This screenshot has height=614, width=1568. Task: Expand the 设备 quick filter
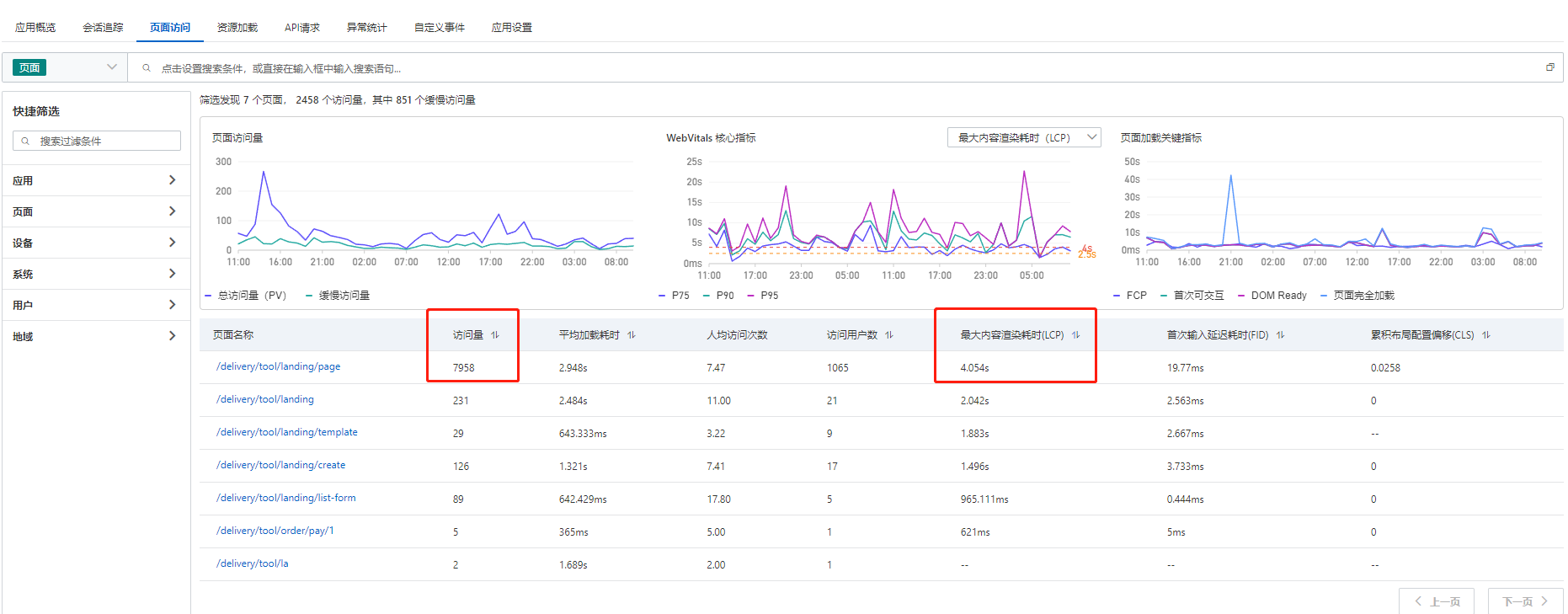pos(94,243)
